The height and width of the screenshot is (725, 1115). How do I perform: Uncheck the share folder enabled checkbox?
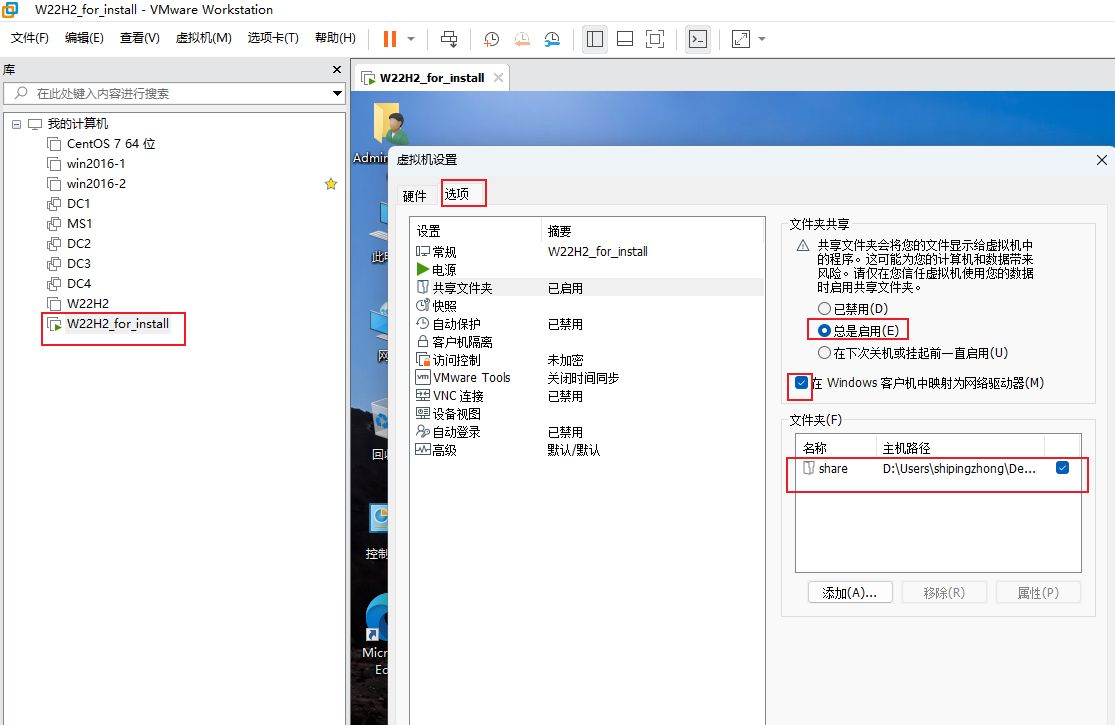coord(1062,468)
